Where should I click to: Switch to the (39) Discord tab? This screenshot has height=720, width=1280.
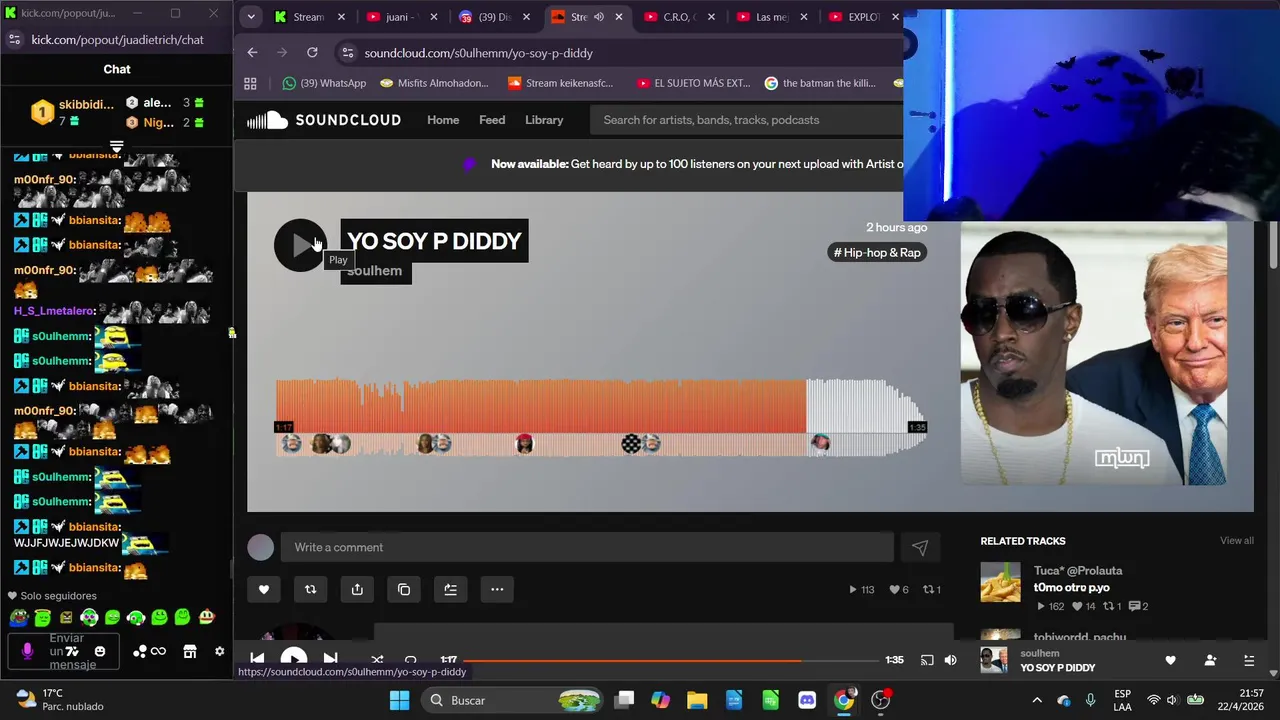pos(494,17)
